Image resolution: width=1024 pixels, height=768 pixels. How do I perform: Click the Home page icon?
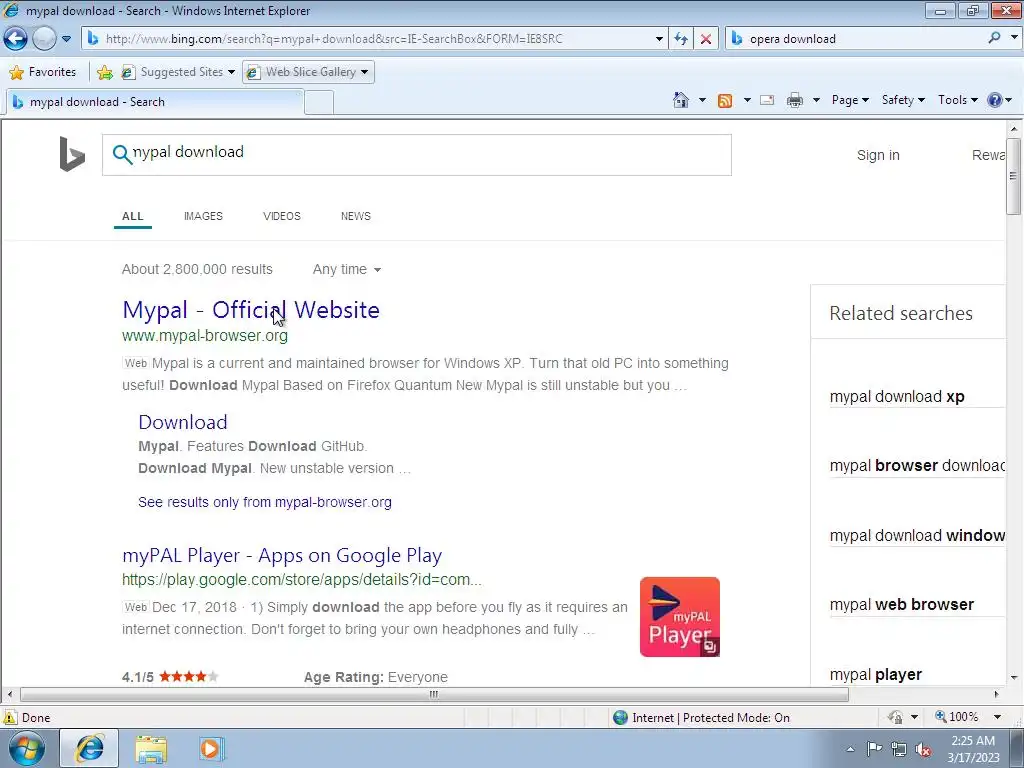tap(680, 100)
